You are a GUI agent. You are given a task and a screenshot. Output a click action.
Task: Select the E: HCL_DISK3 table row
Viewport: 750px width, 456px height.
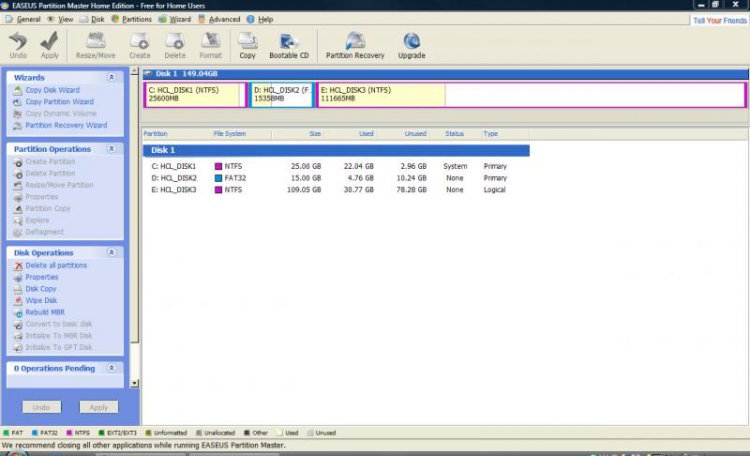tap(336, 190)
